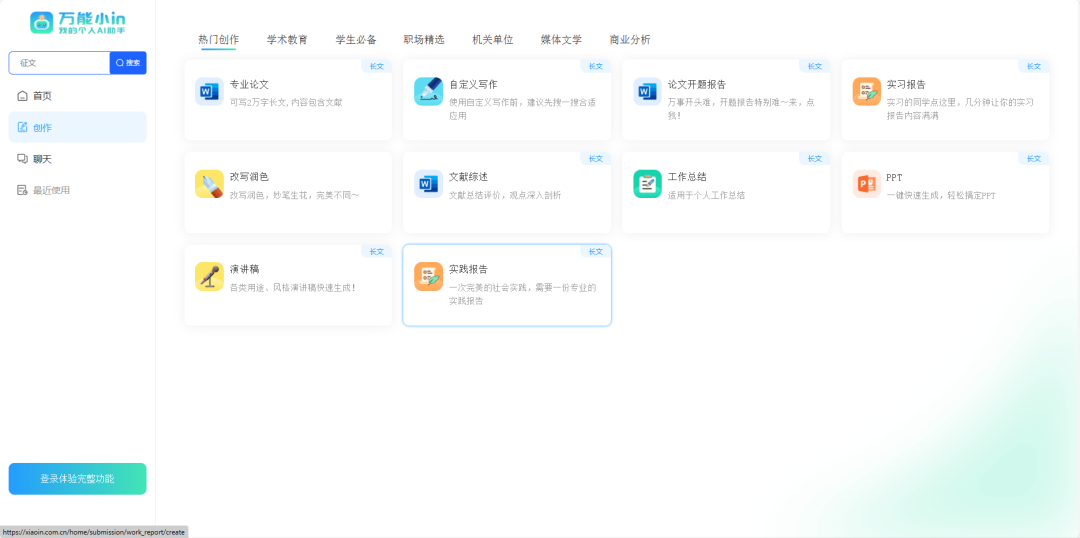This screenshot has width=1080, height=538.
Task: Click the 工作总结 card title
Action: point(687,177)
